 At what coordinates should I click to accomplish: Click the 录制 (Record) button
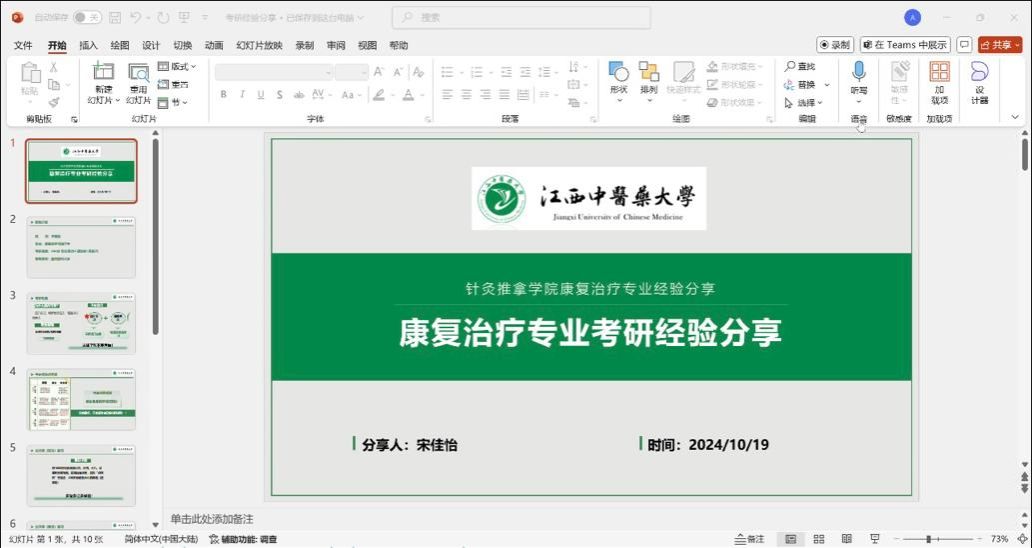pyautogui.click(x=835, y=45)
